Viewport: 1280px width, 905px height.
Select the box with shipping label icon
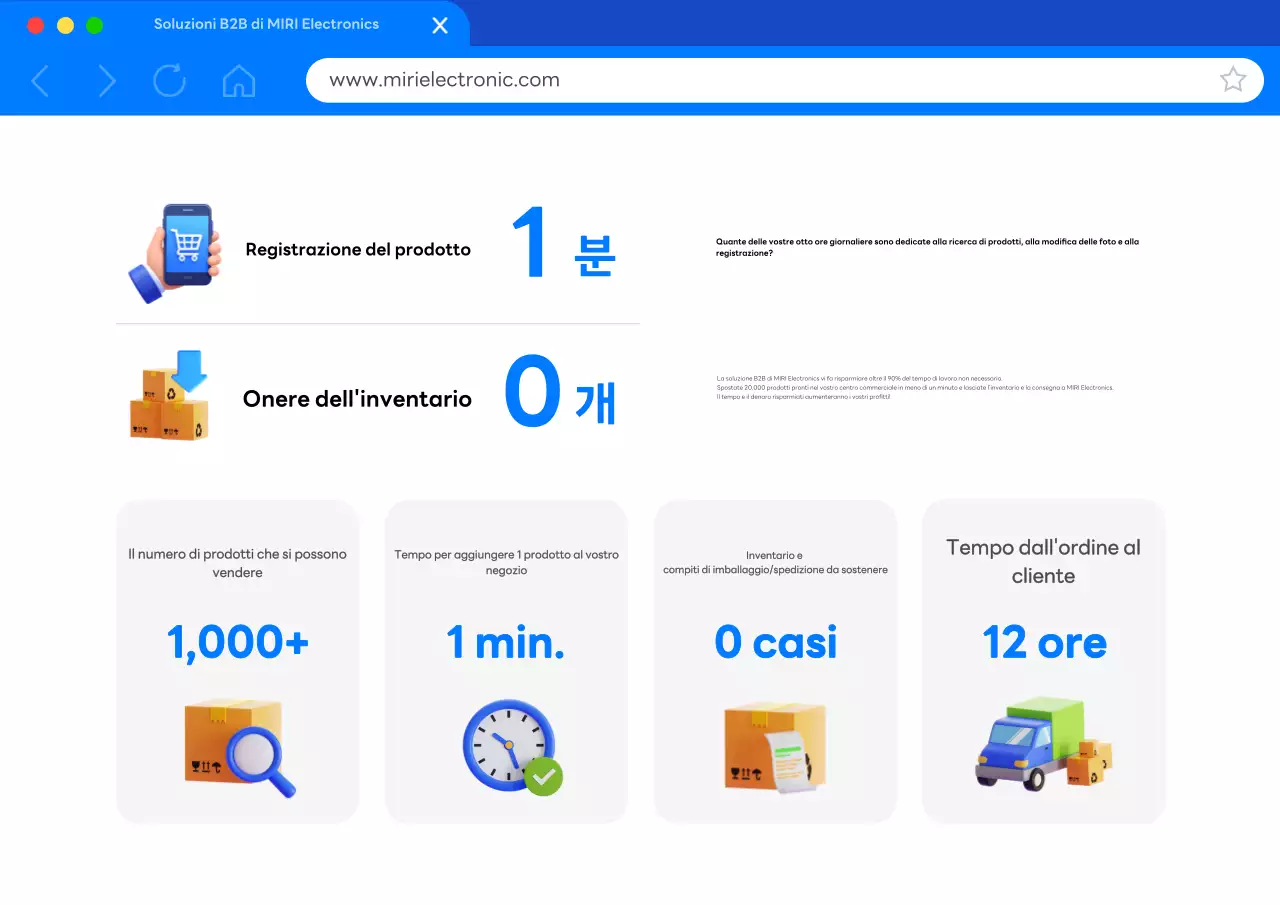pos(775,745)
